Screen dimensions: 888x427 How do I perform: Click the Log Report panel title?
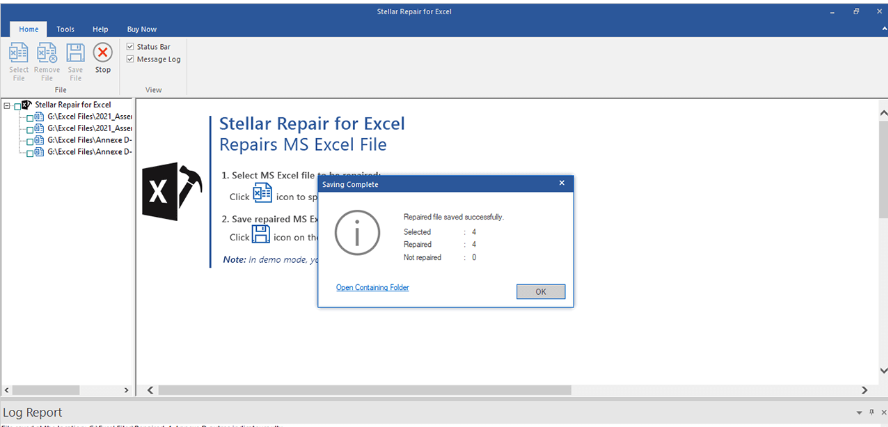click(x=32, y=412)
